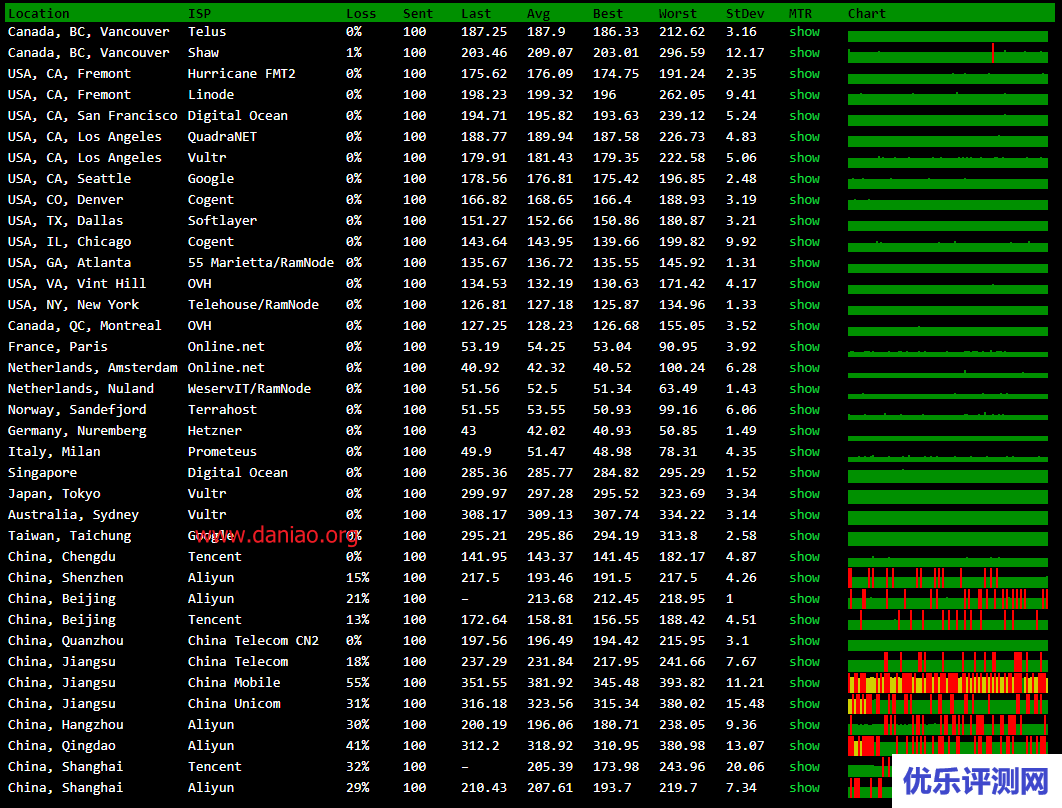Viewport: 1062px width, 808px height.
Task: Click the ISP column header
Action: (x=199, y=14)
